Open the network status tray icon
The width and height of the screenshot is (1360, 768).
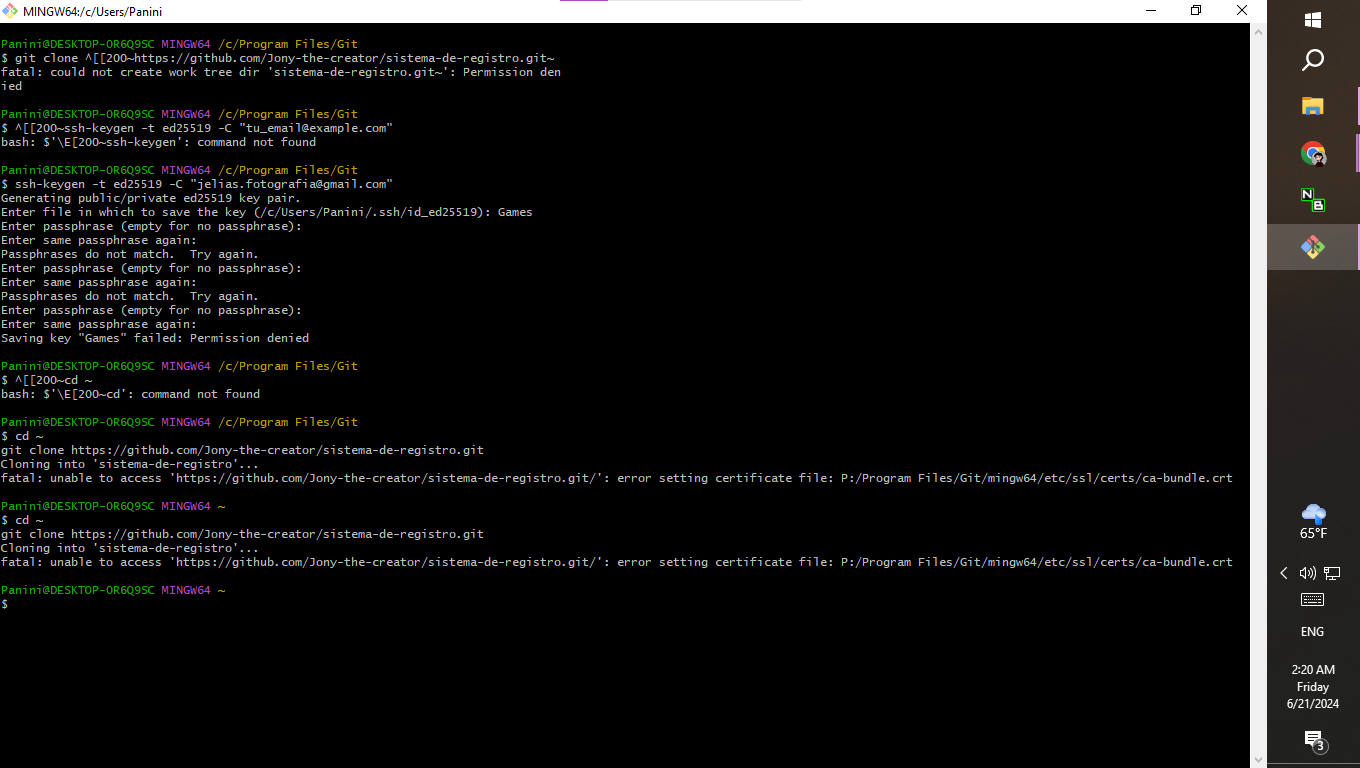[1332, 573]
